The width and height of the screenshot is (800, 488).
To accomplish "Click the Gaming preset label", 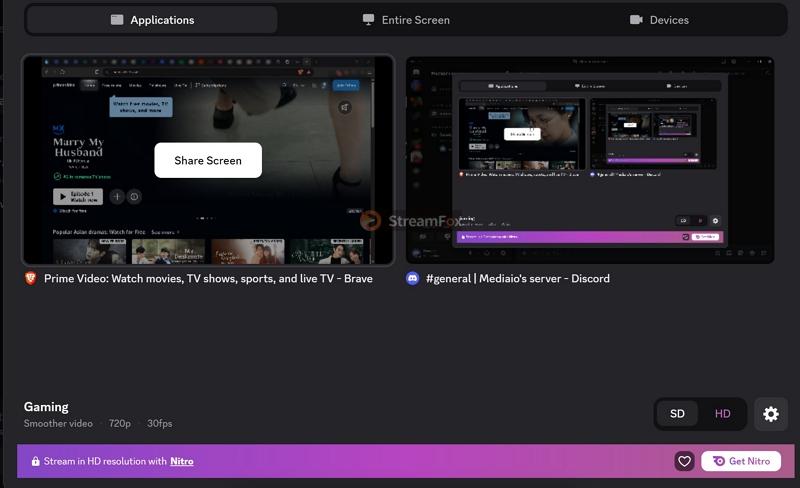I will point(46,407).
